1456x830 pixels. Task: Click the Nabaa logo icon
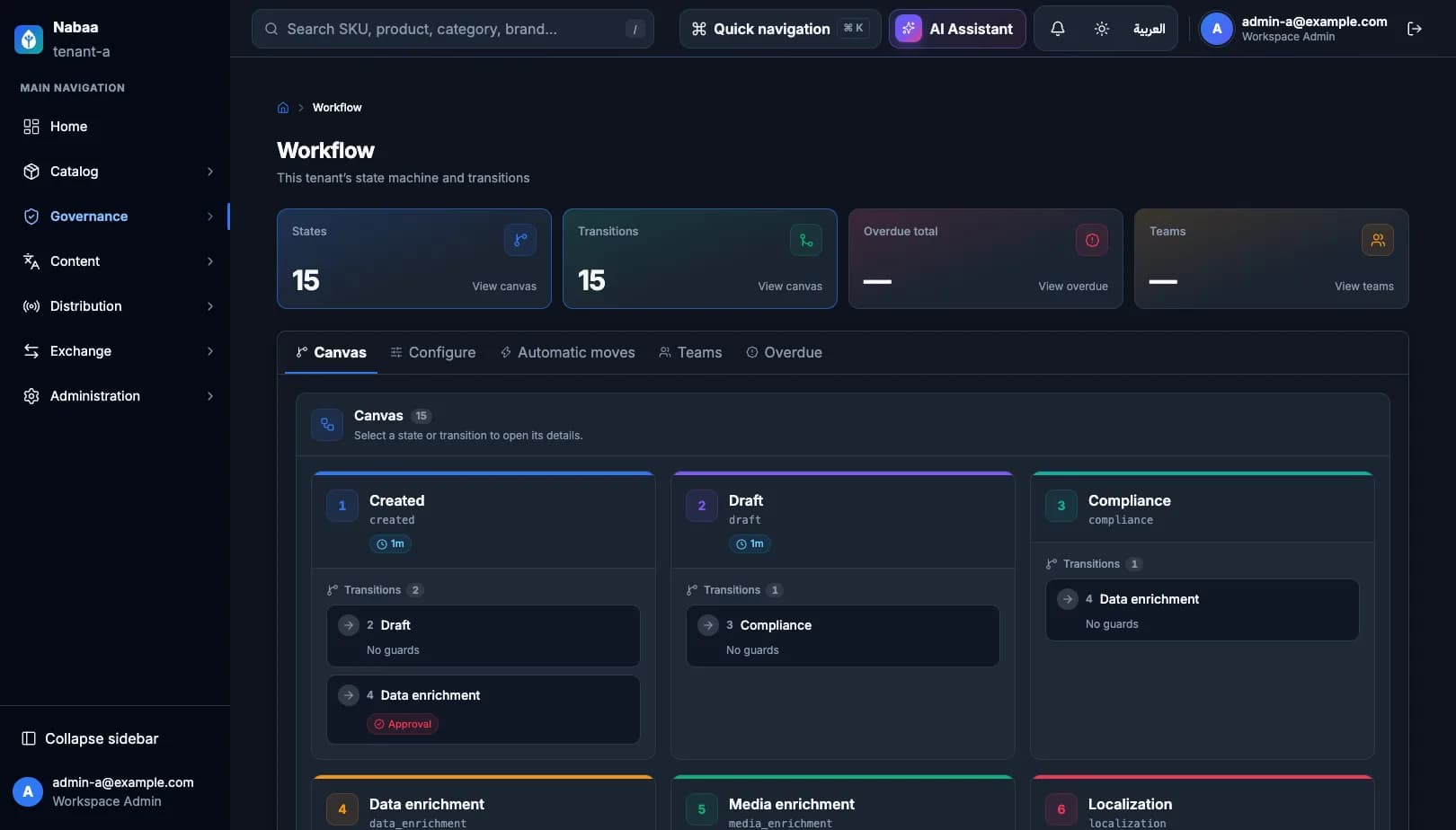(x=29, y=40)
